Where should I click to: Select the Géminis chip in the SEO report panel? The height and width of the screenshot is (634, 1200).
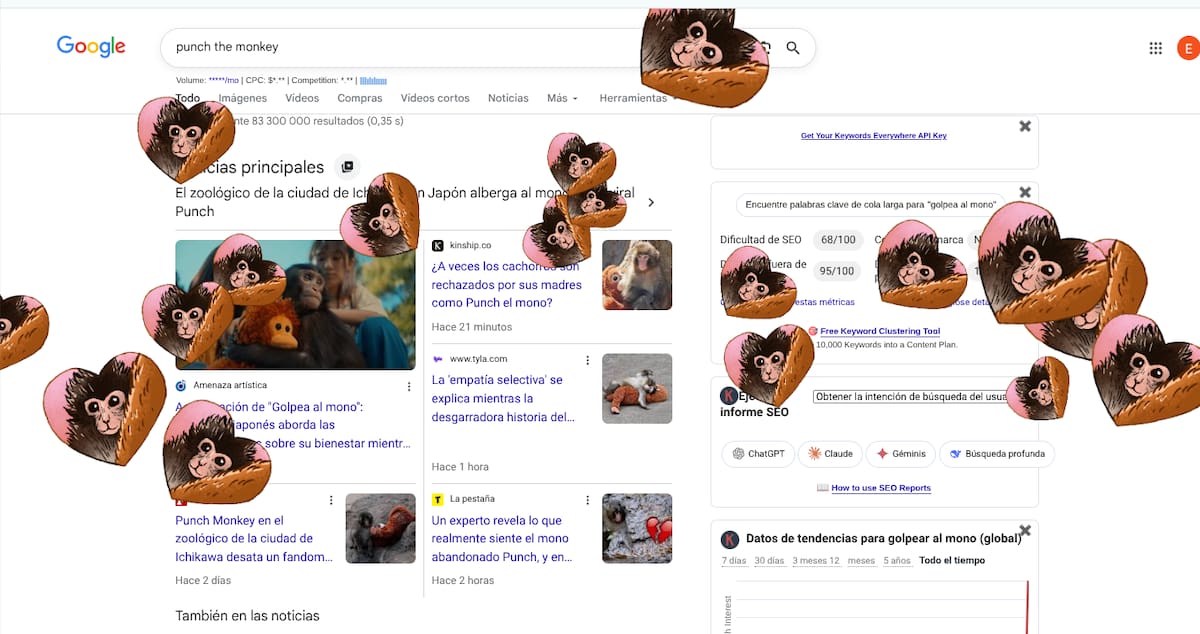(x=900, y=453)
